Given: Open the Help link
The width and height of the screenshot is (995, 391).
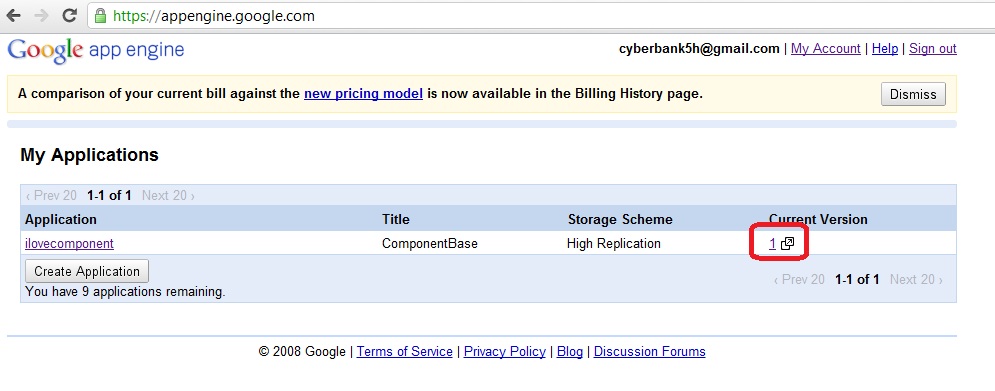Looking at the screenshot, I should click(x=885, y=49).
